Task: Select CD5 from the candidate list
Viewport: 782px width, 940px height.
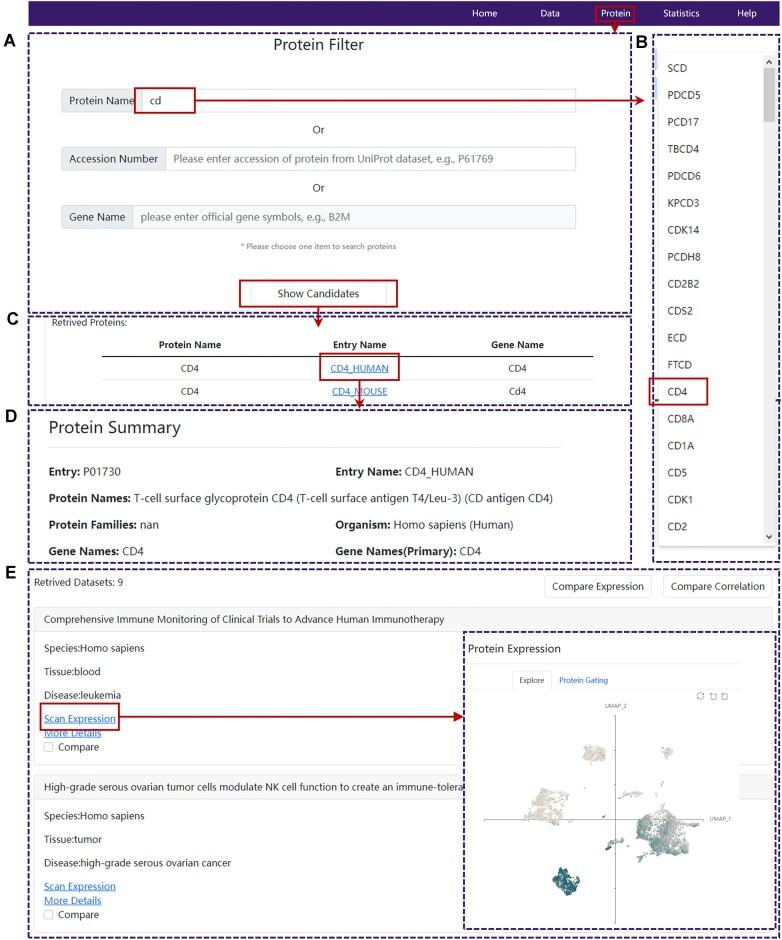Action: point(677,472)
